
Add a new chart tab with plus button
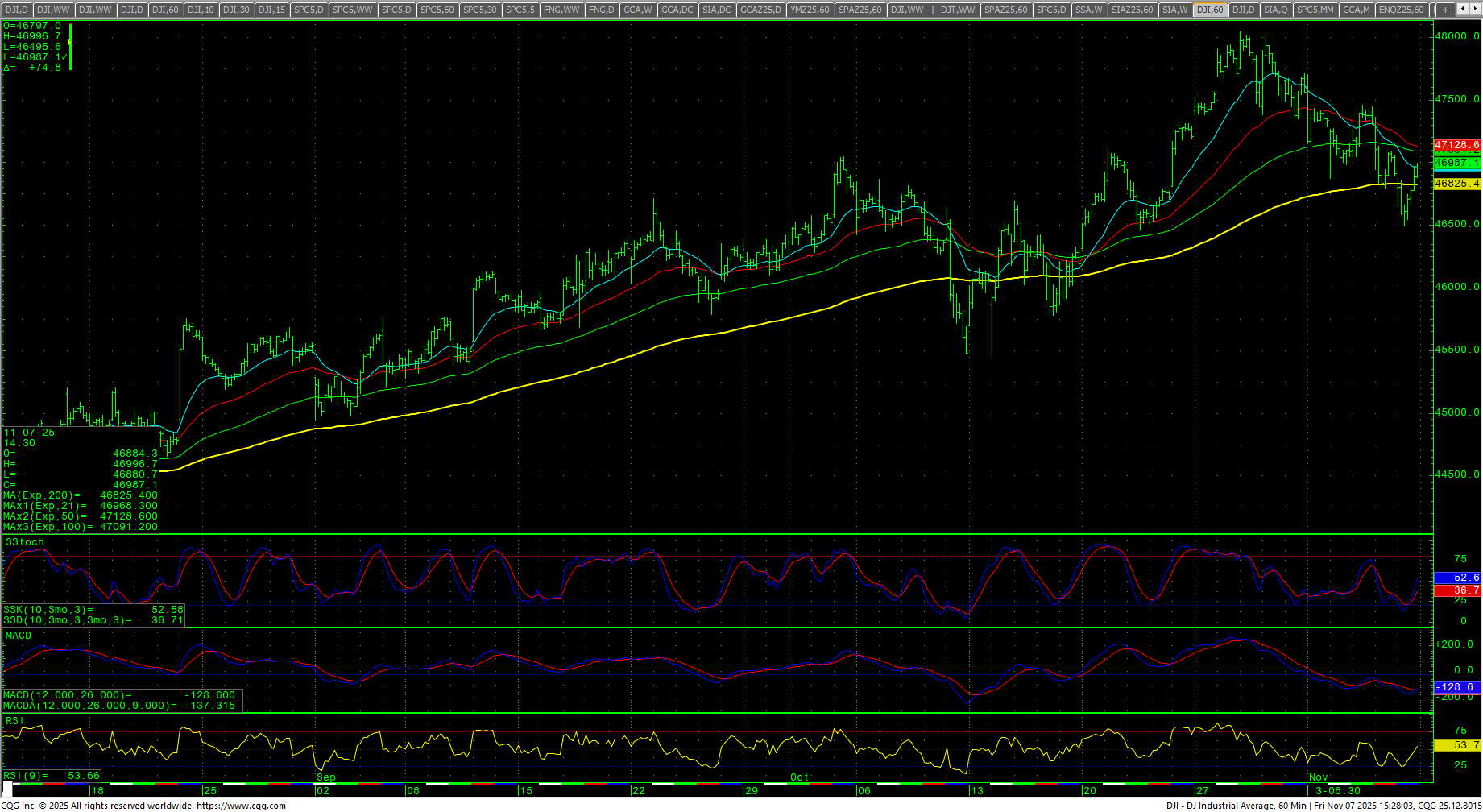pyautogui.click(x=1445, y=10)
